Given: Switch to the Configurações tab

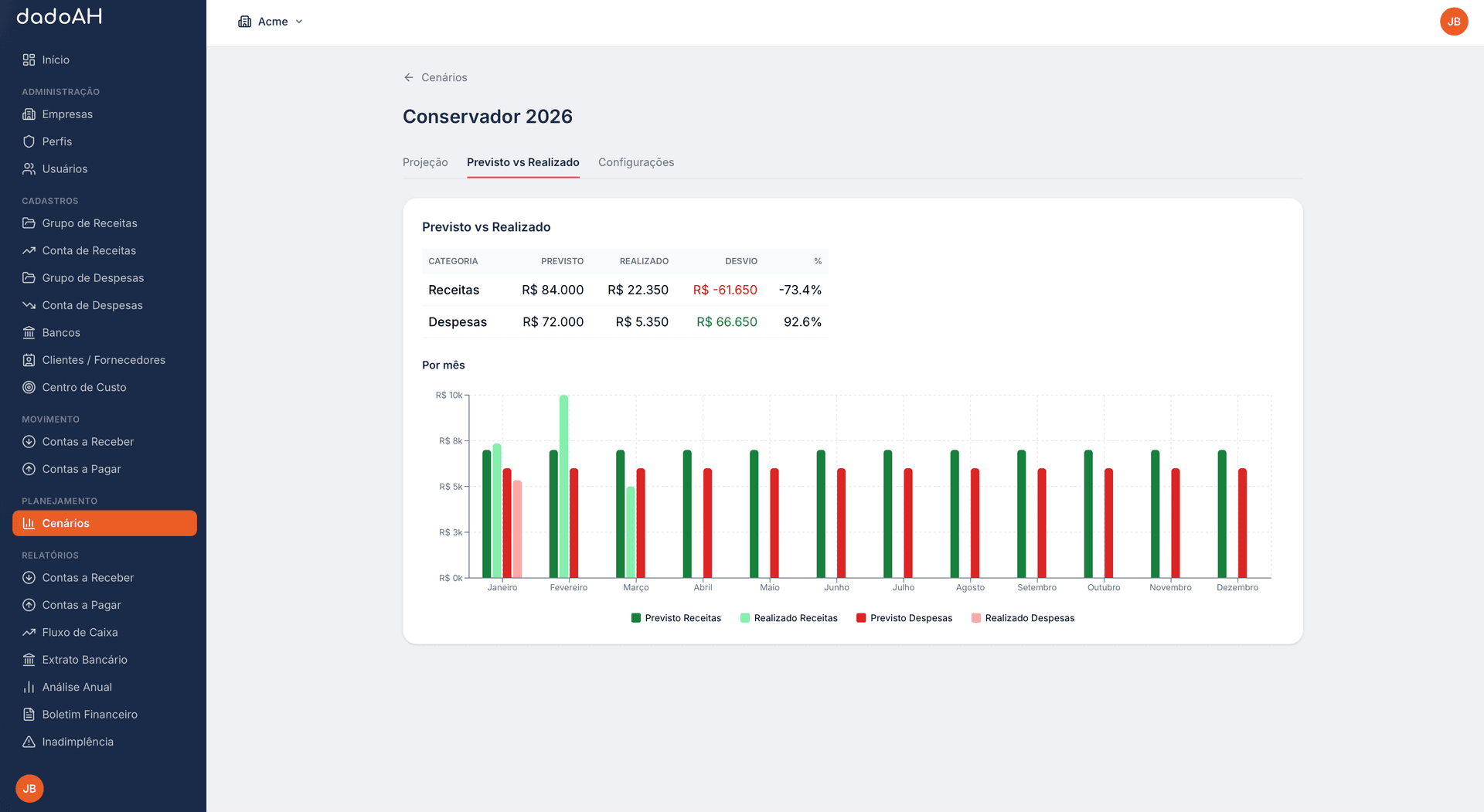Looking at the screenshot, I should click(635, 162).
